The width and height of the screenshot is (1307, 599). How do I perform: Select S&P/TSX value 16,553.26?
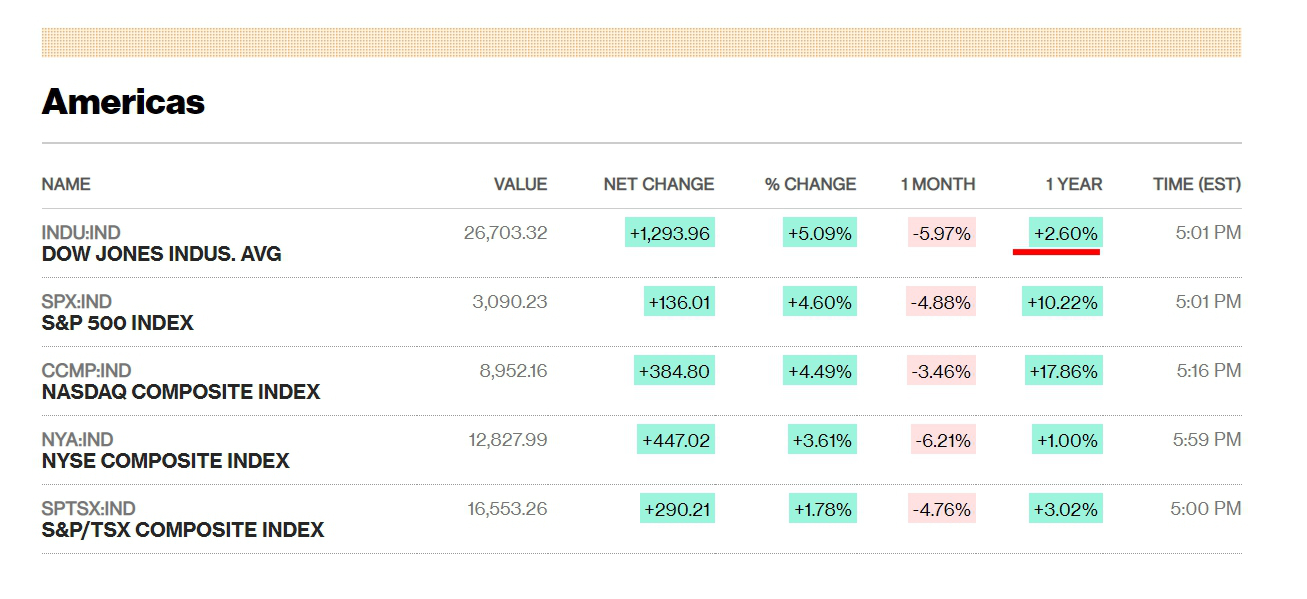tap(507, 509)
